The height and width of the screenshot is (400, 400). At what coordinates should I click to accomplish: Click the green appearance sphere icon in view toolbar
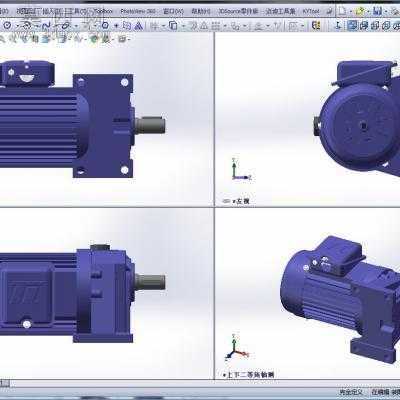[94, 39]
